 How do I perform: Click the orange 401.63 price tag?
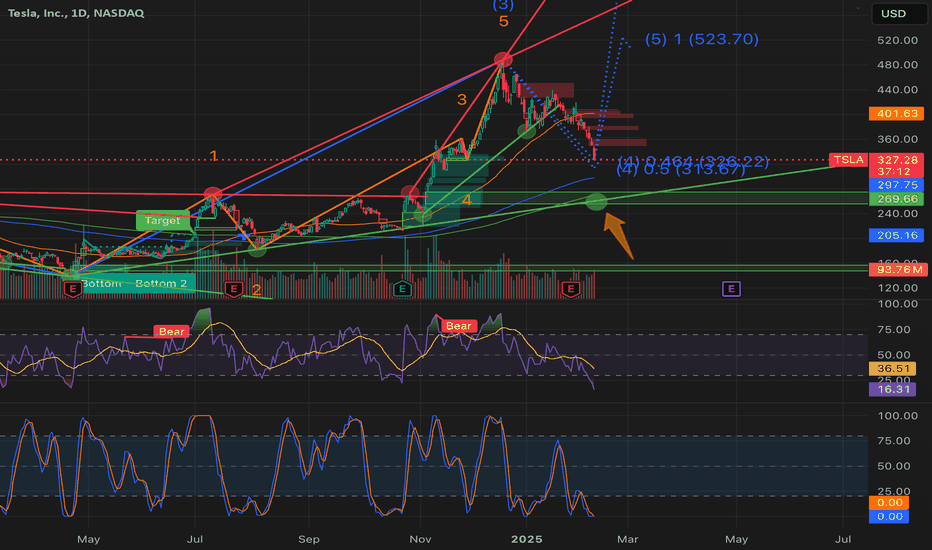896,113
